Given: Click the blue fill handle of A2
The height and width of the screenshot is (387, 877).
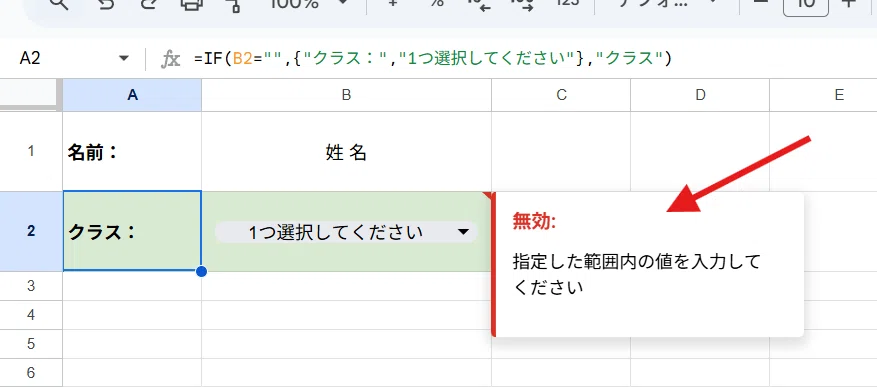Looking at the screenshot, I should point(202,271).
